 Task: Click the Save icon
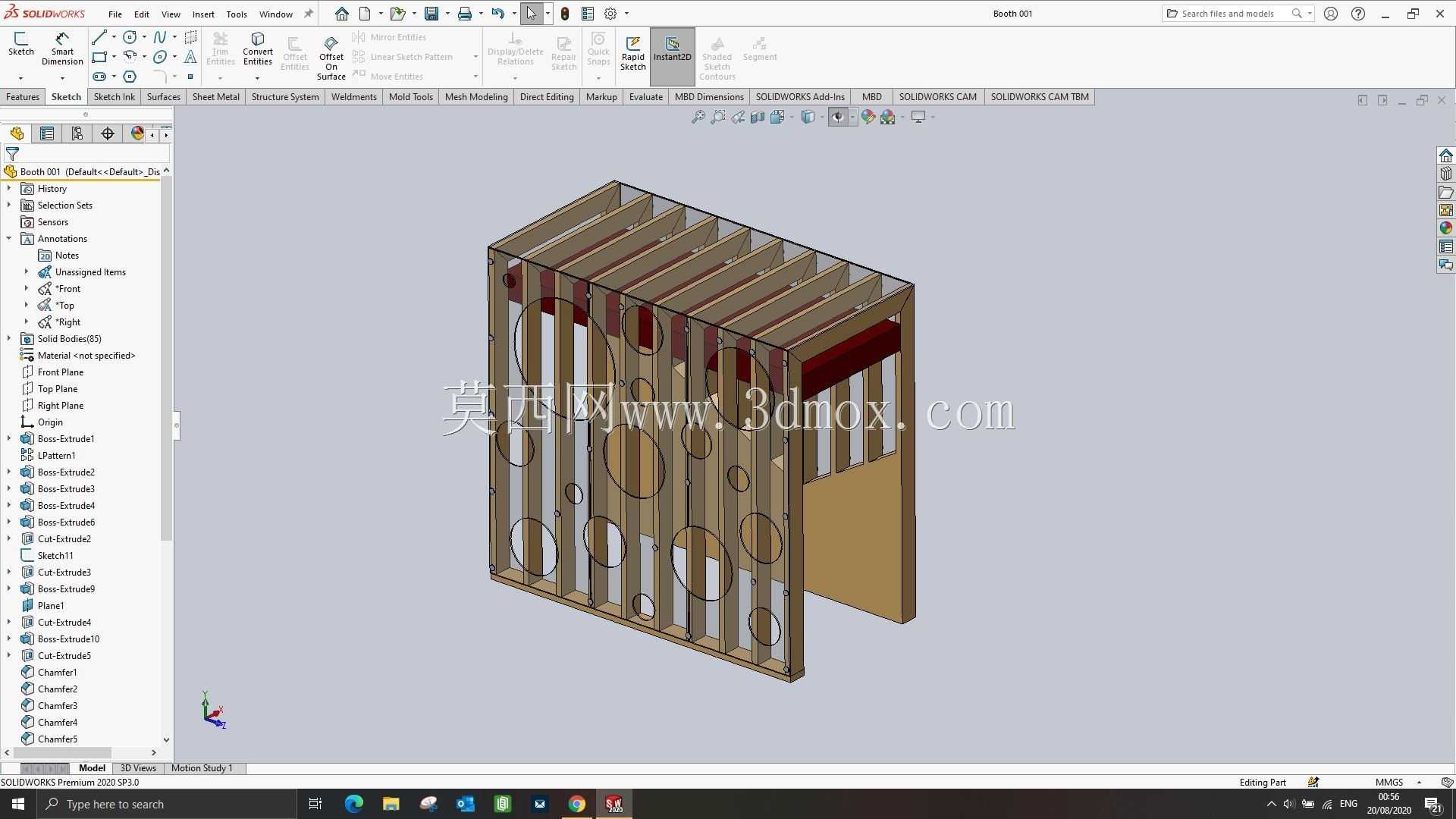(431, 14)
